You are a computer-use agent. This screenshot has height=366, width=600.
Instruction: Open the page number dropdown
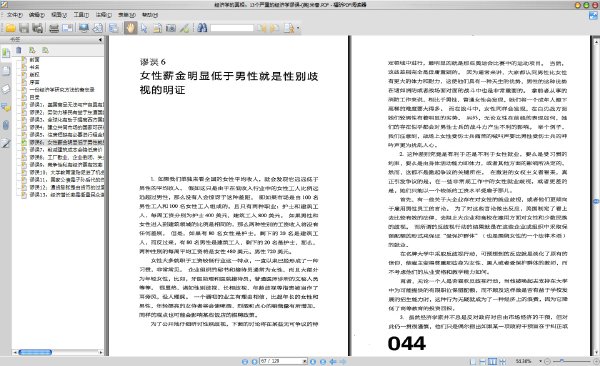305,361
